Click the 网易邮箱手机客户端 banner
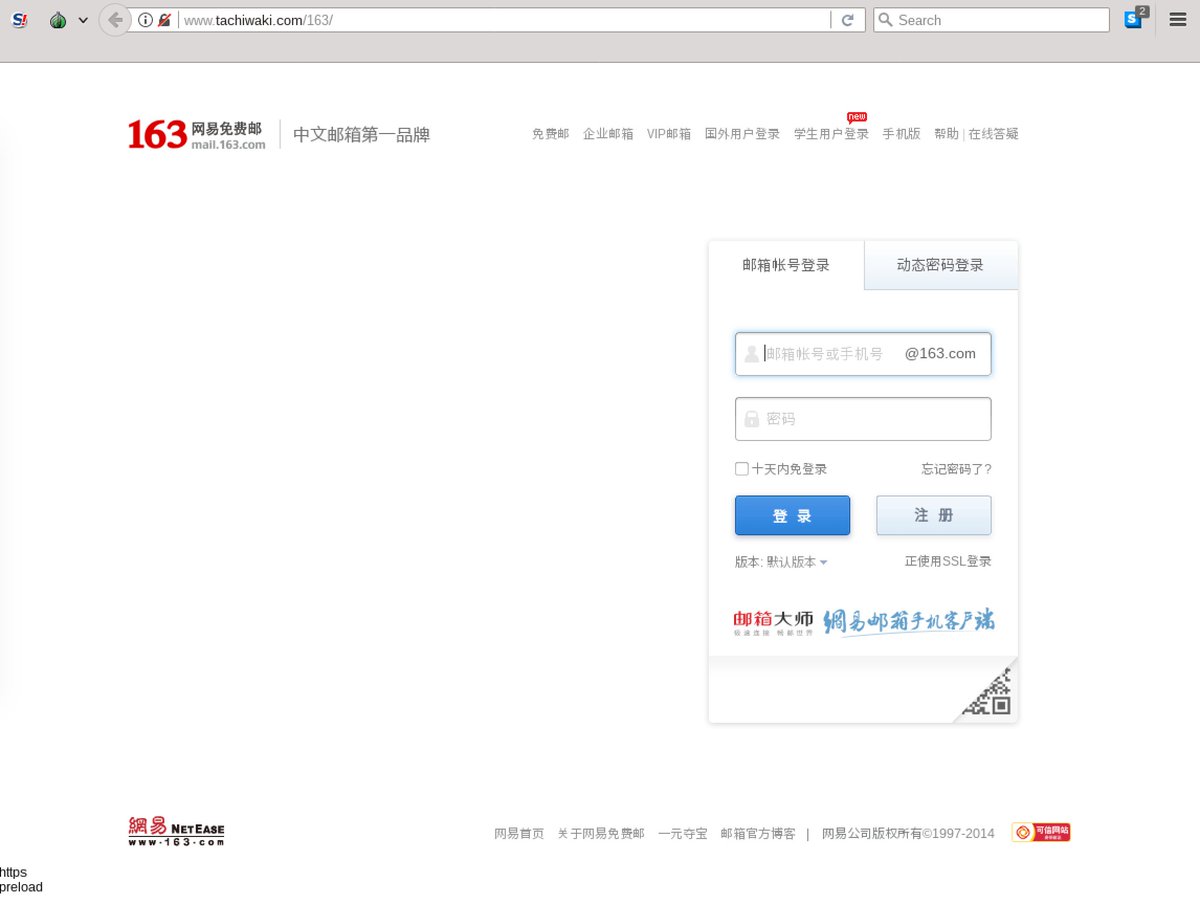The image size is (1200, 904). 909,621
